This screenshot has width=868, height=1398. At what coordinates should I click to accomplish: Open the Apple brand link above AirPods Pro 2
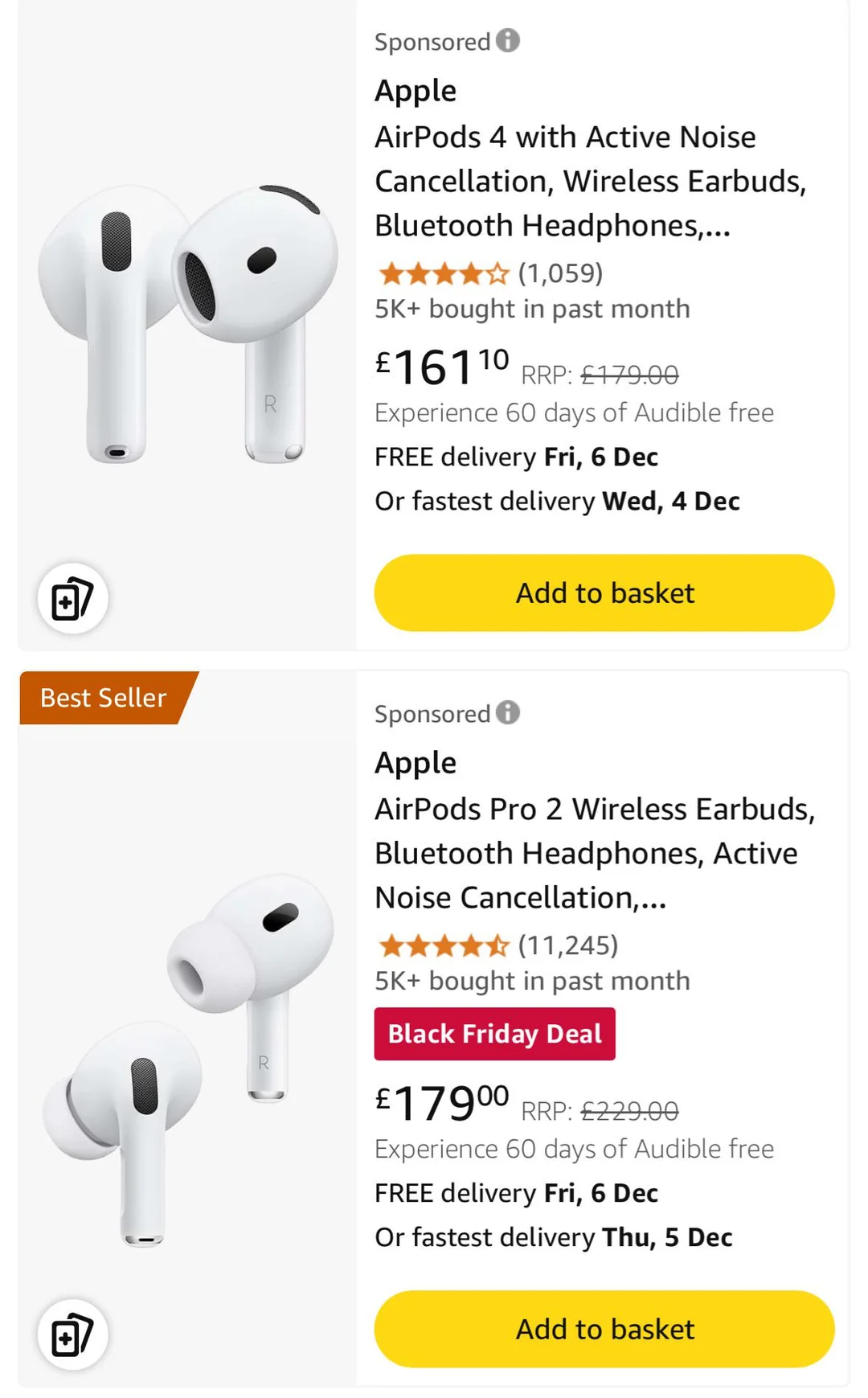coord(415,762)
